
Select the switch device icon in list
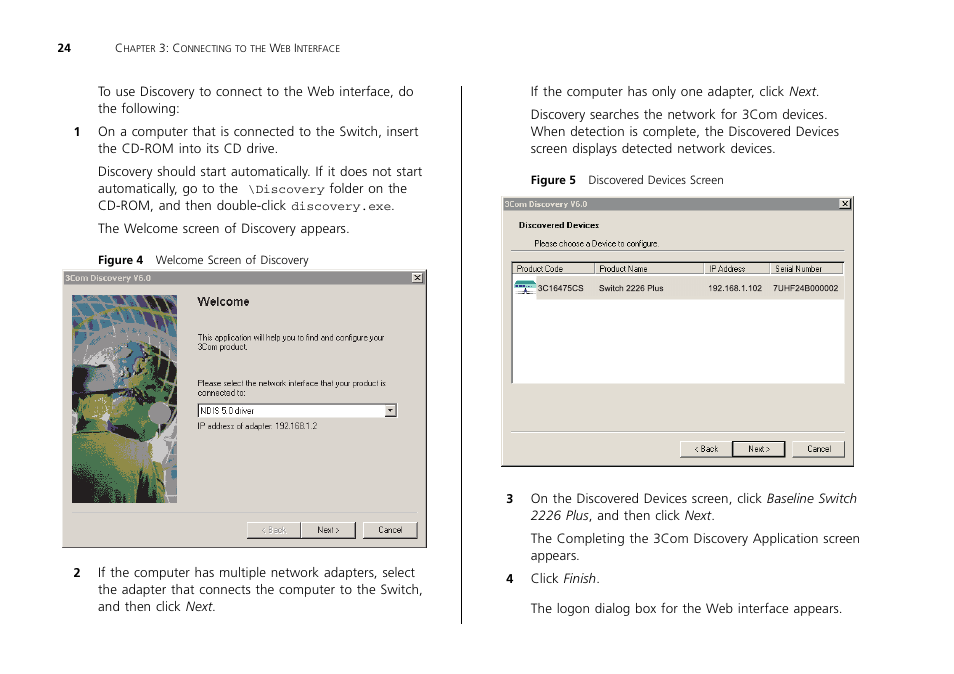pyautogui.click(x=524, y=287)
